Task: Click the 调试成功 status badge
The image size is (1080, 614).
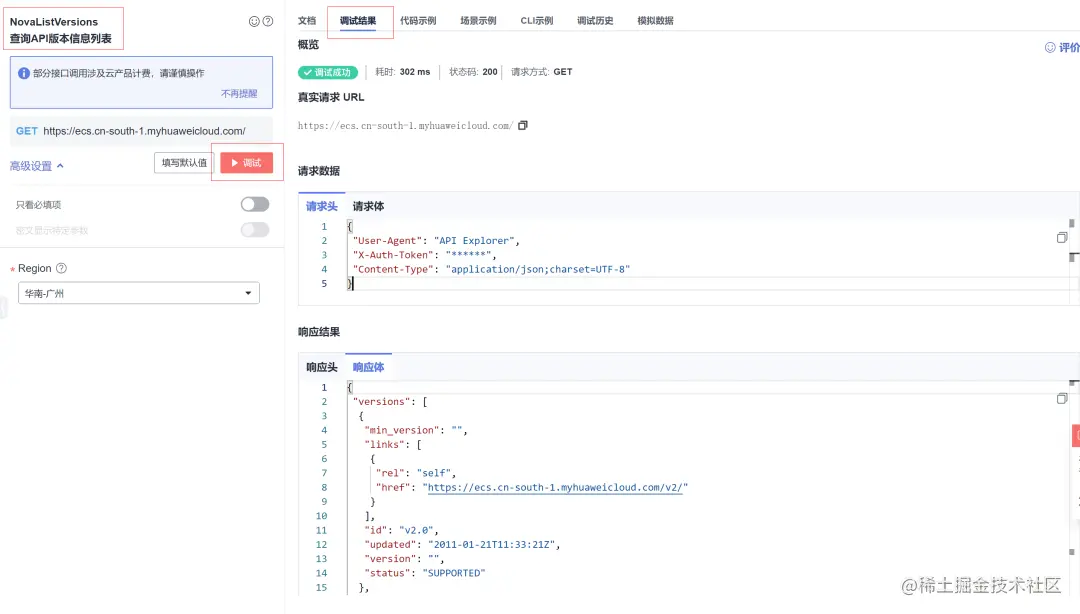Action: (x=328, y=72)
